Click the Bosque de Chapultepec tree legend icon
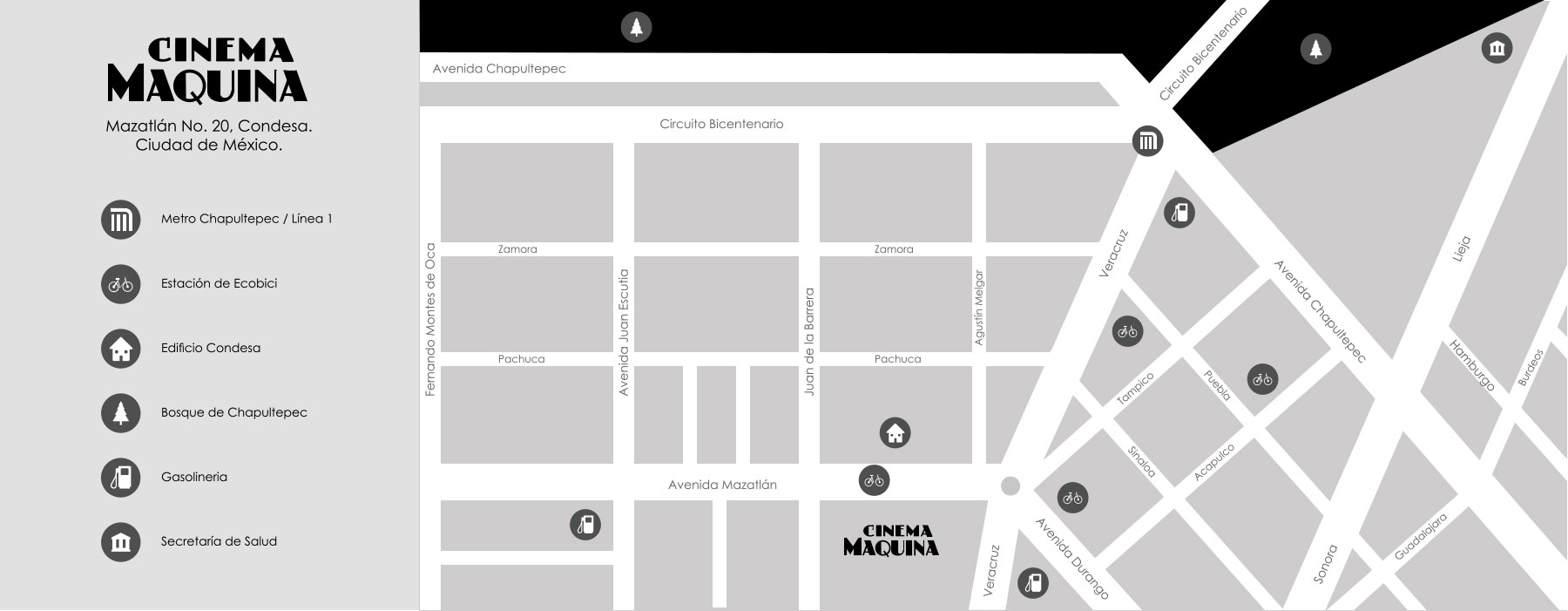 (x=120, y=412)
